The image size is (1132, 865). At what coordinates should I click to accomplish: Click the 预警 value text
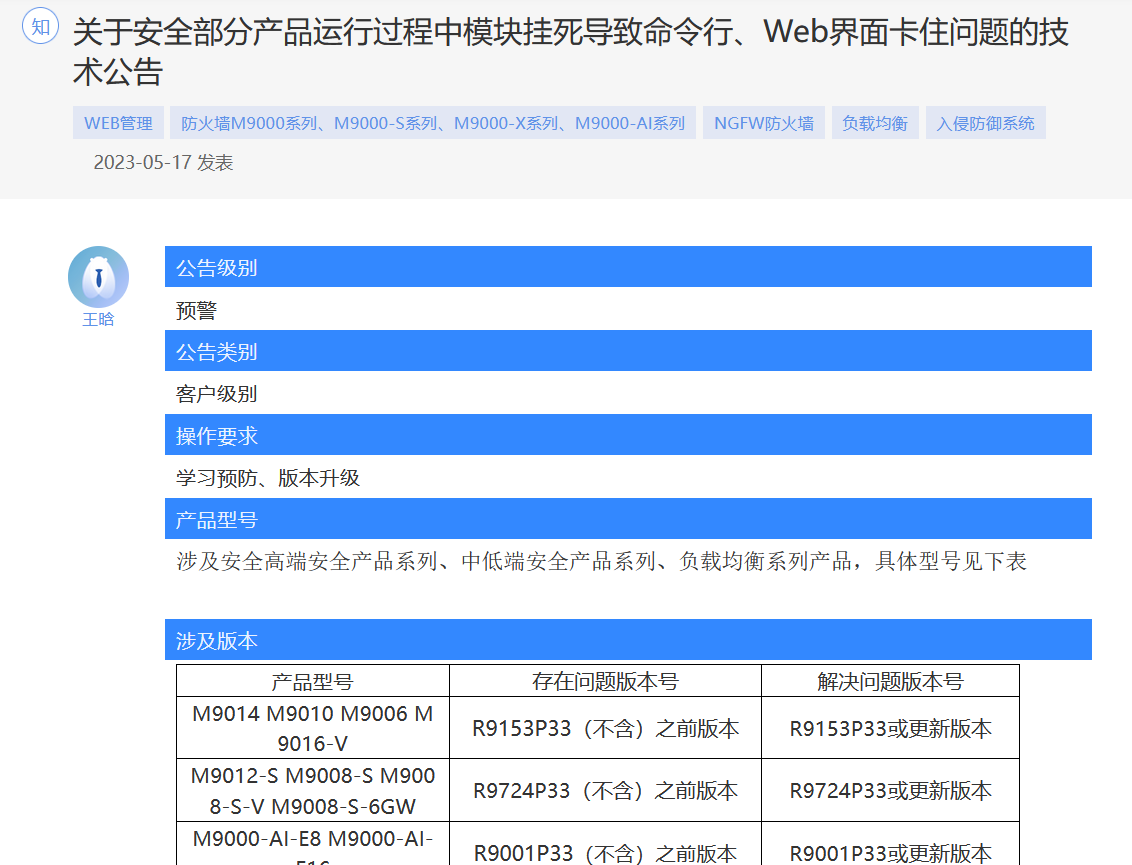[196, 310]
